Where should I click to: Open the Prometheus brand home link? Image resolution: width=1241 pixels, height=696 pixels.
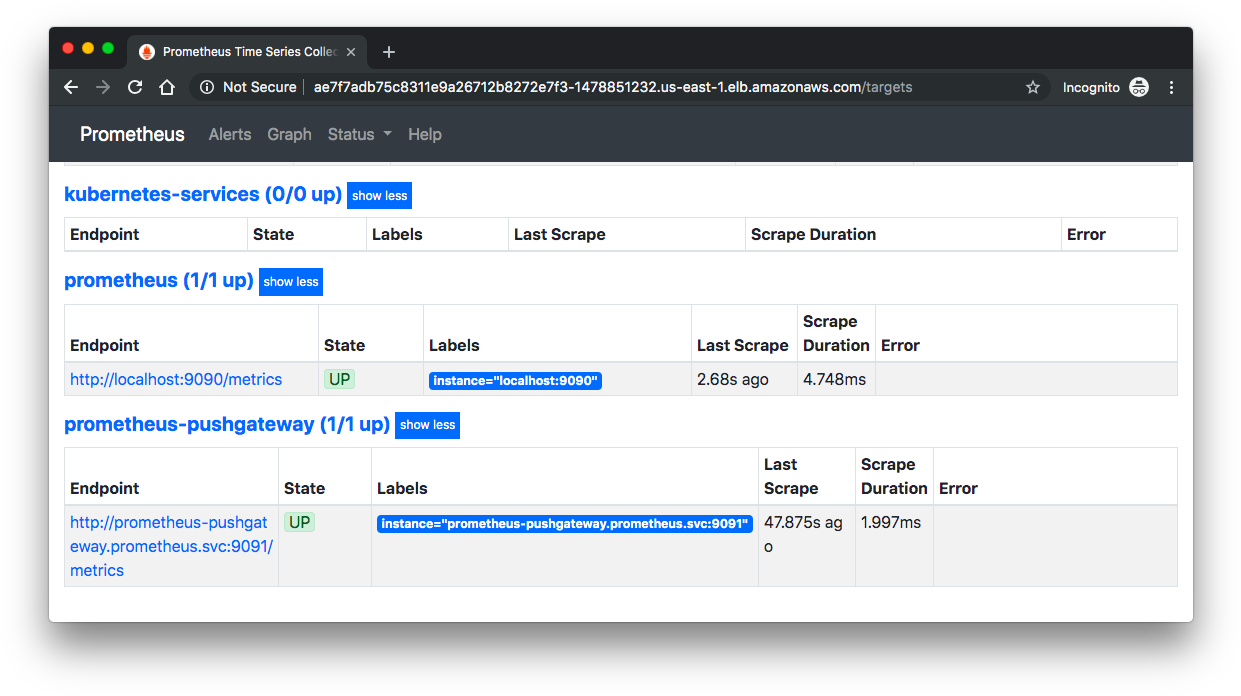coord(132,134)
